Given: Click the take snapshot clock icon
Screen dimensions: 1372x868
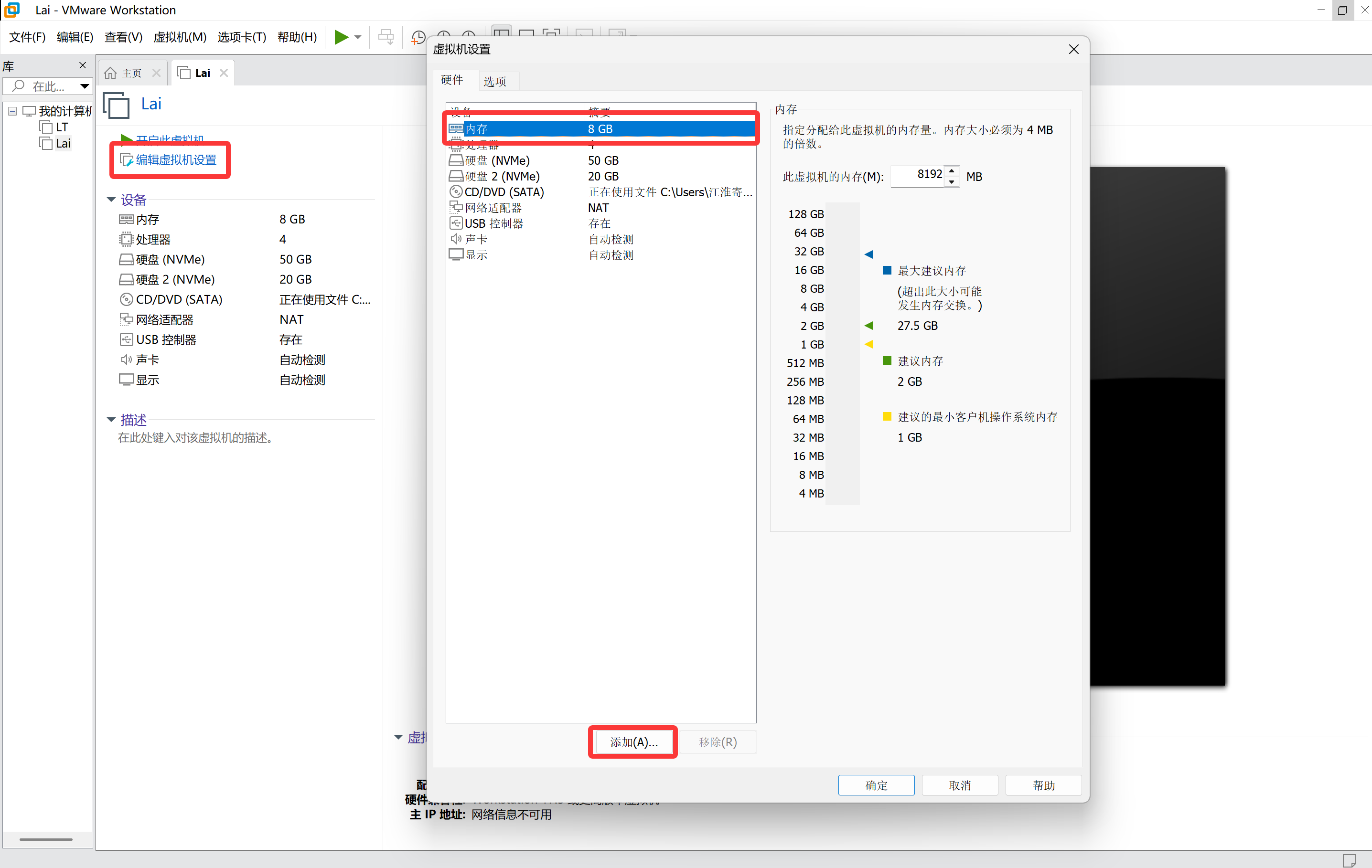Looking at the screenshot, I should point(418,38).
